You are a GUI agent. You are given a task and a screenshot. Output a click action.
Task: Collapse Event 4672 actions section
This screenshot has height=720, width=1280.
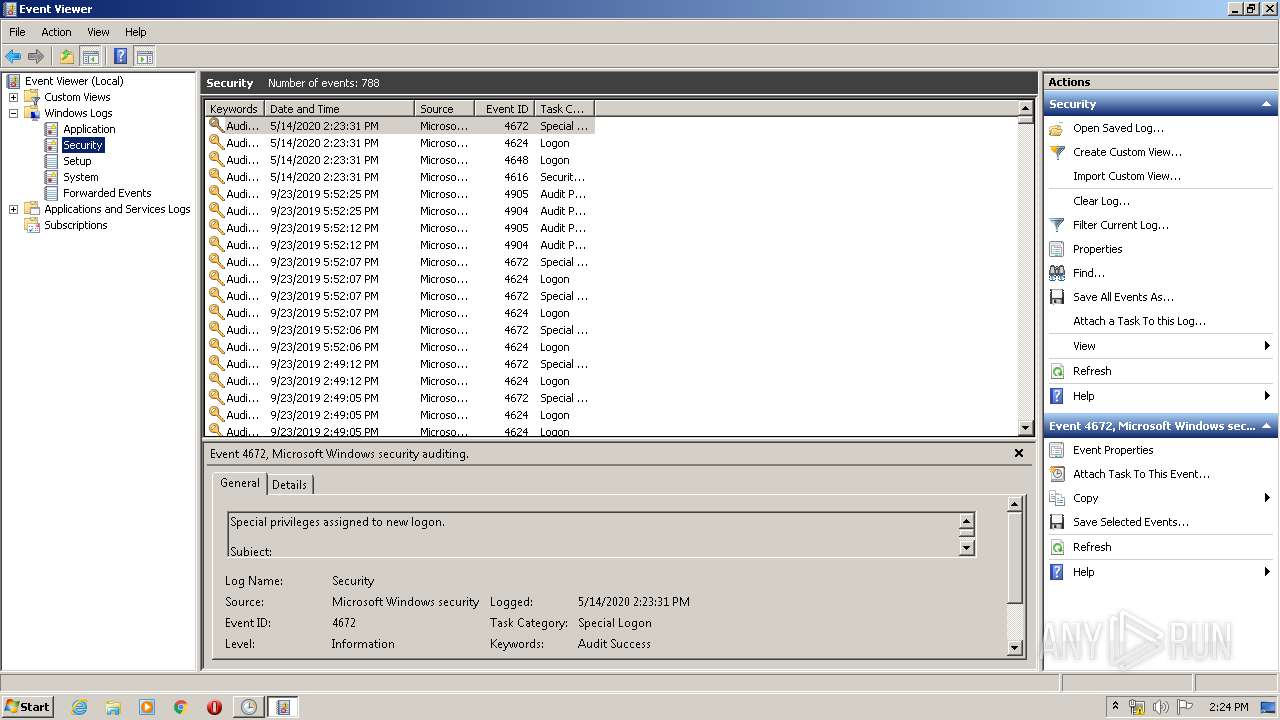coord(1267,426)
